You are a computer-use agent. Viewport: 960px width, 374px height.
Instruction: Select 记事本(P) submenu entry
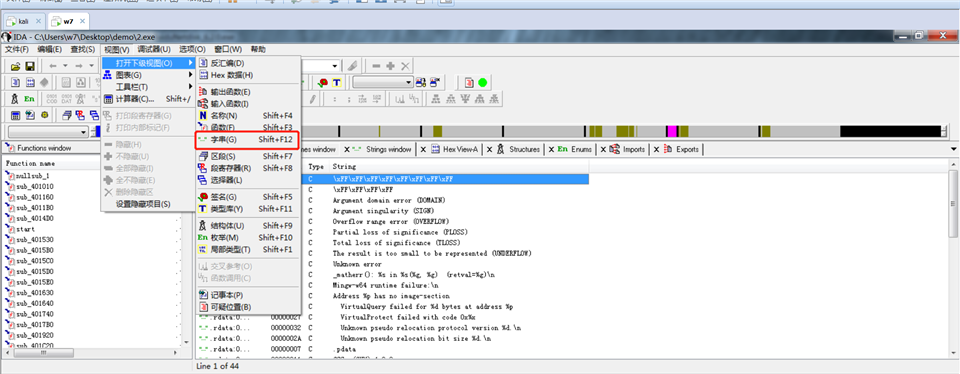pos(247,295)
